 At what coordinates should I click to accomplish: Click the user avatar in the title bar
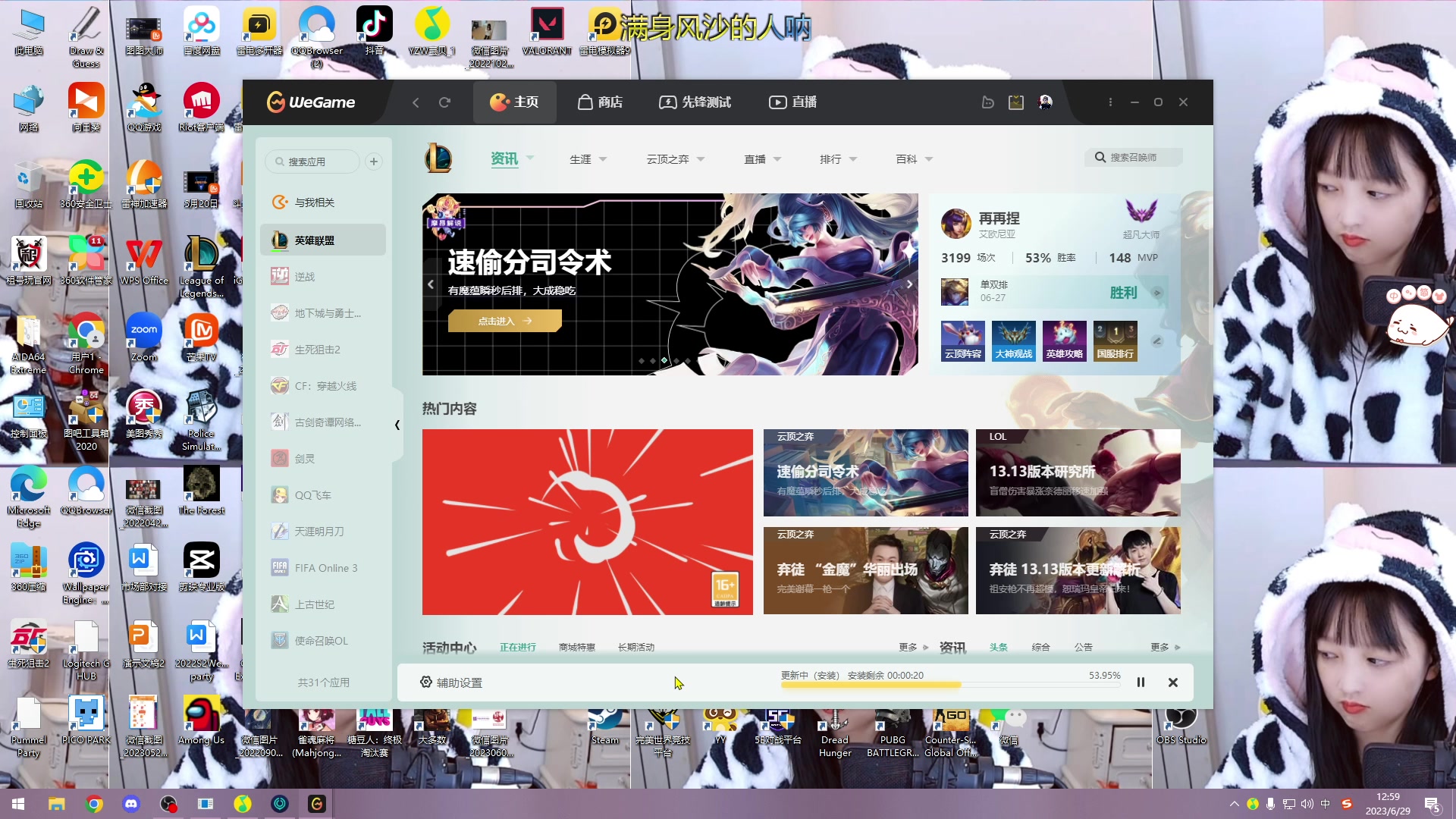click(1046, 102)
